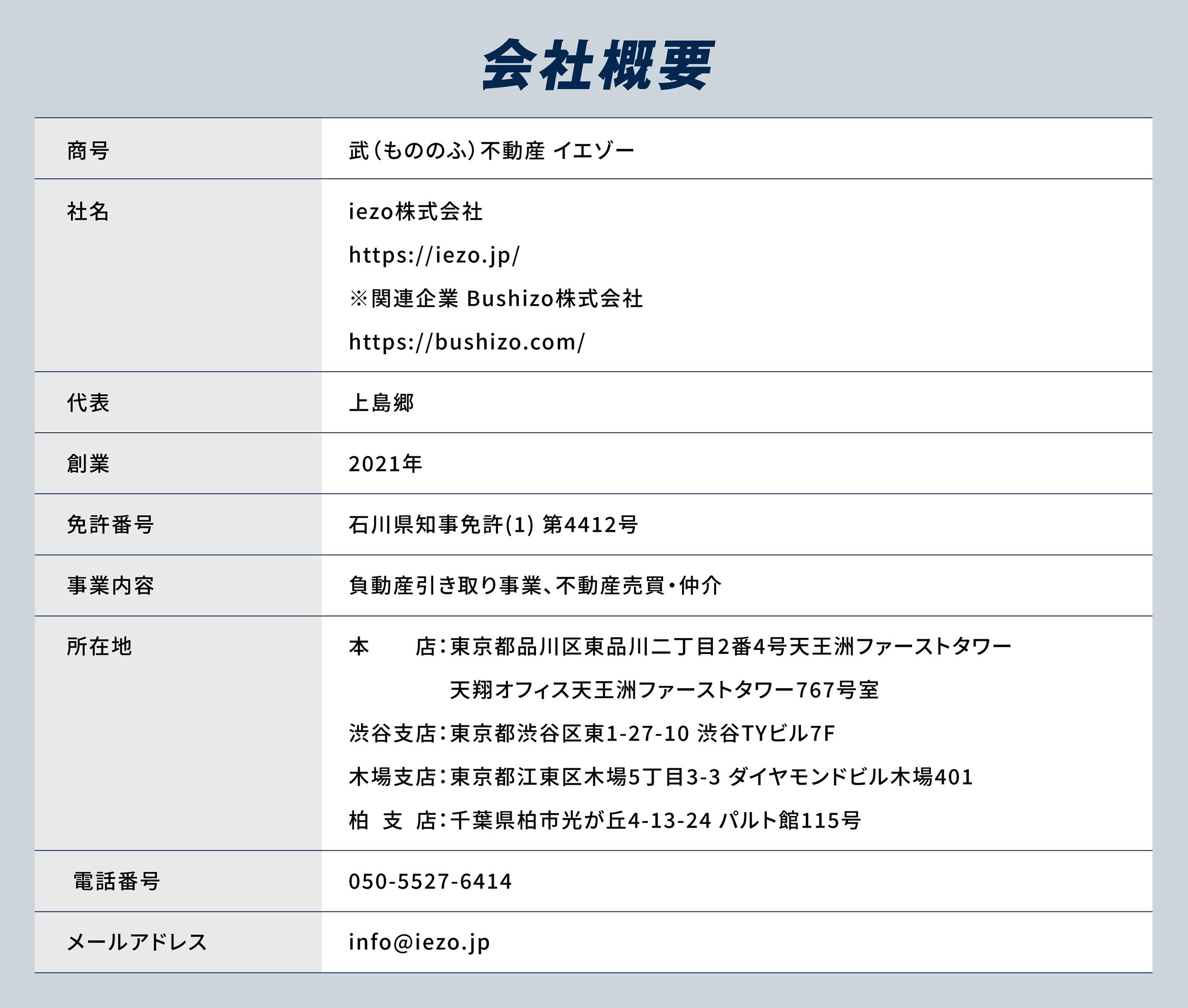Click the 所在地 row label

tap(99, 646)
